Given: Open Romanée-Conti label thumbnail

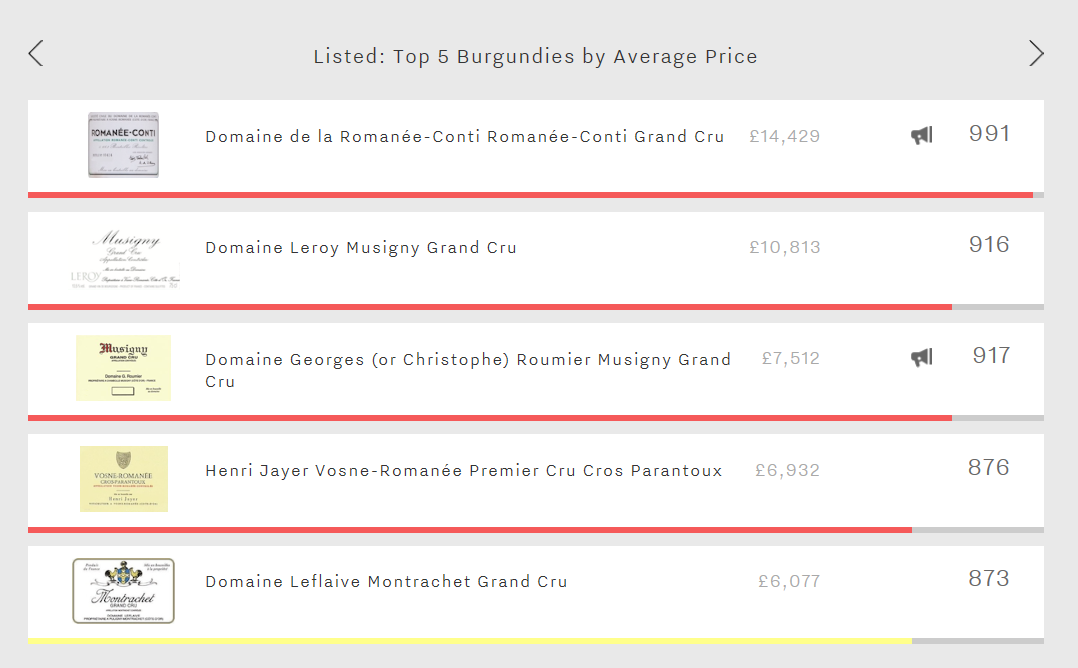Looking at the screenshot, I should click(x=124, y=145).
